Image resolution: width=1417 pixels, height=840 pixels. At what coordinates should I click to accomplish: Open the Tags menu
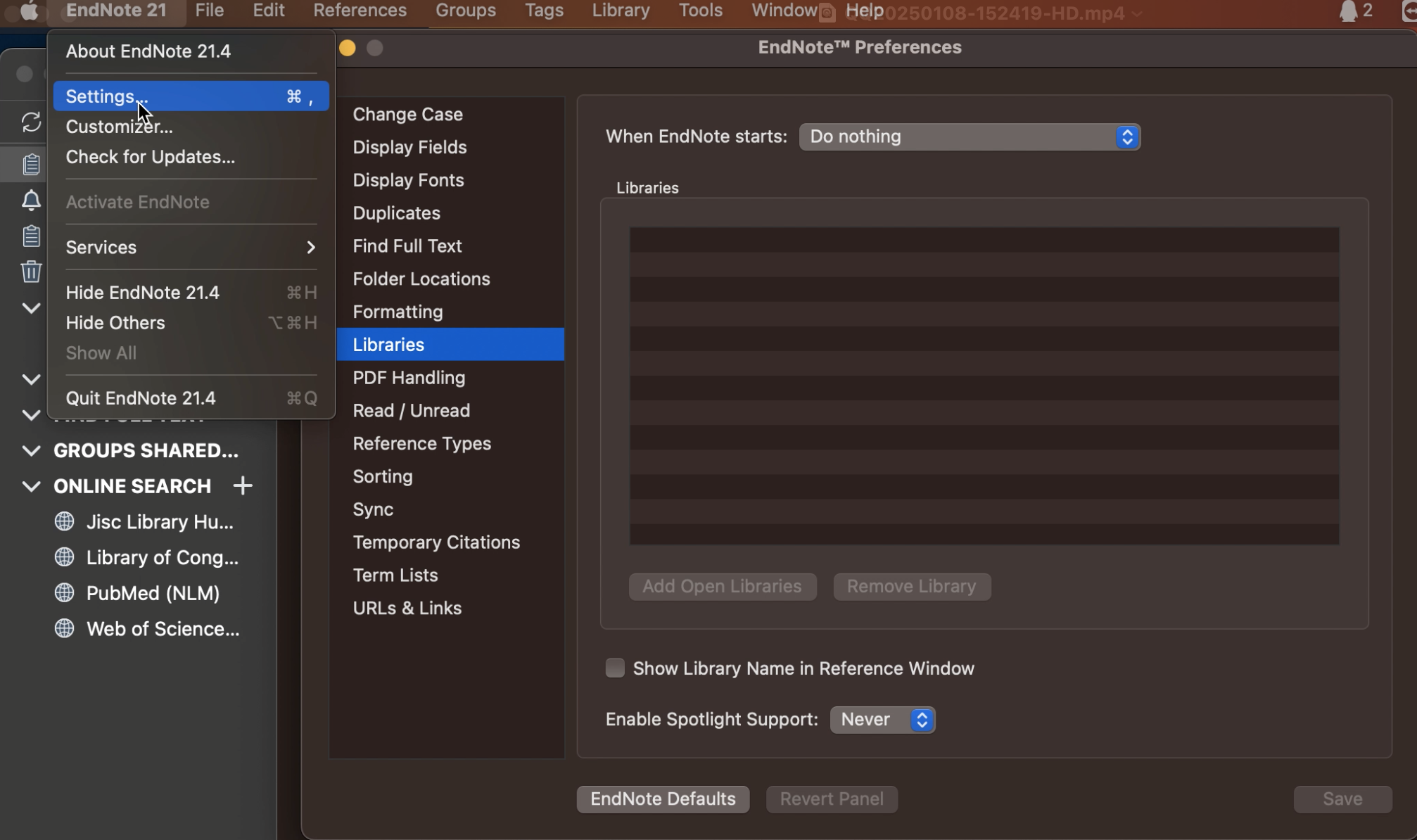click(x=544, y=11)
